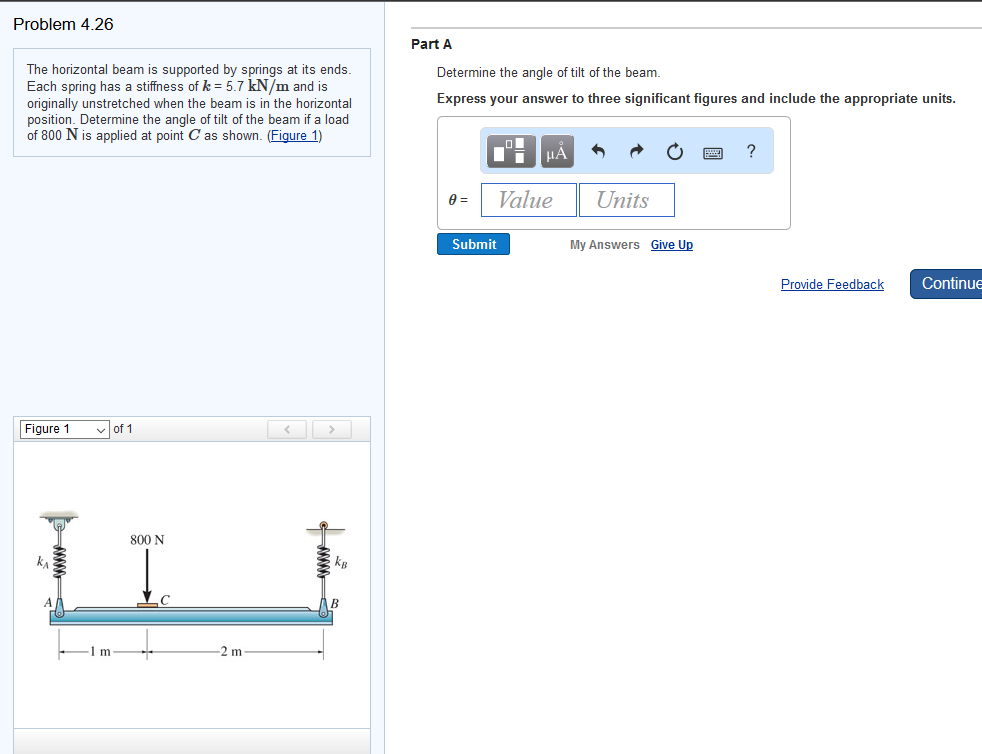Open My Answers
Viewport: 982px width, 754px height.
[604, 245]
